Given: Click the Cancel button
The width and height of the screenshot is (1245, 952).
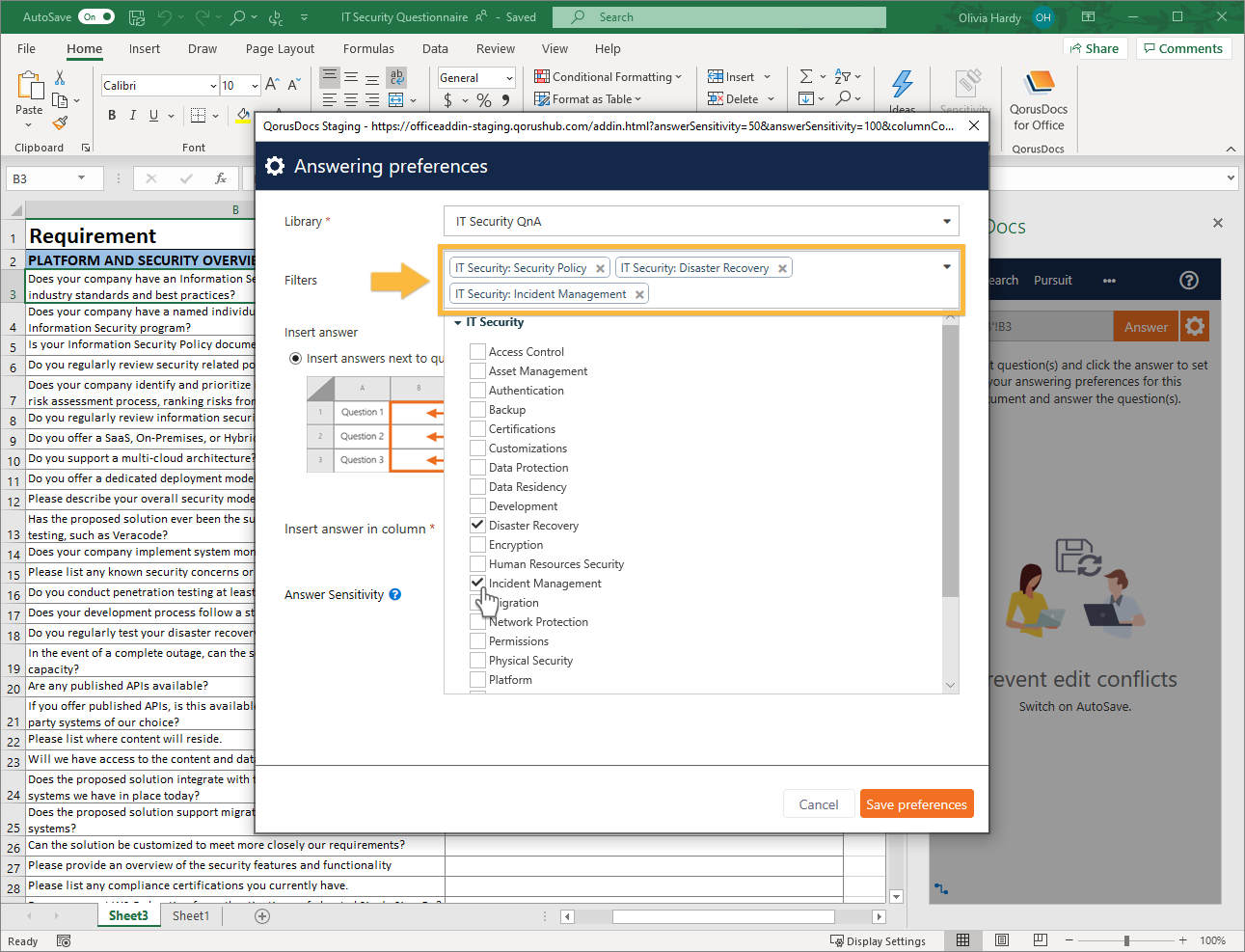Looking at the screenshot, I should pyautogui.click(x=819, y=804).
